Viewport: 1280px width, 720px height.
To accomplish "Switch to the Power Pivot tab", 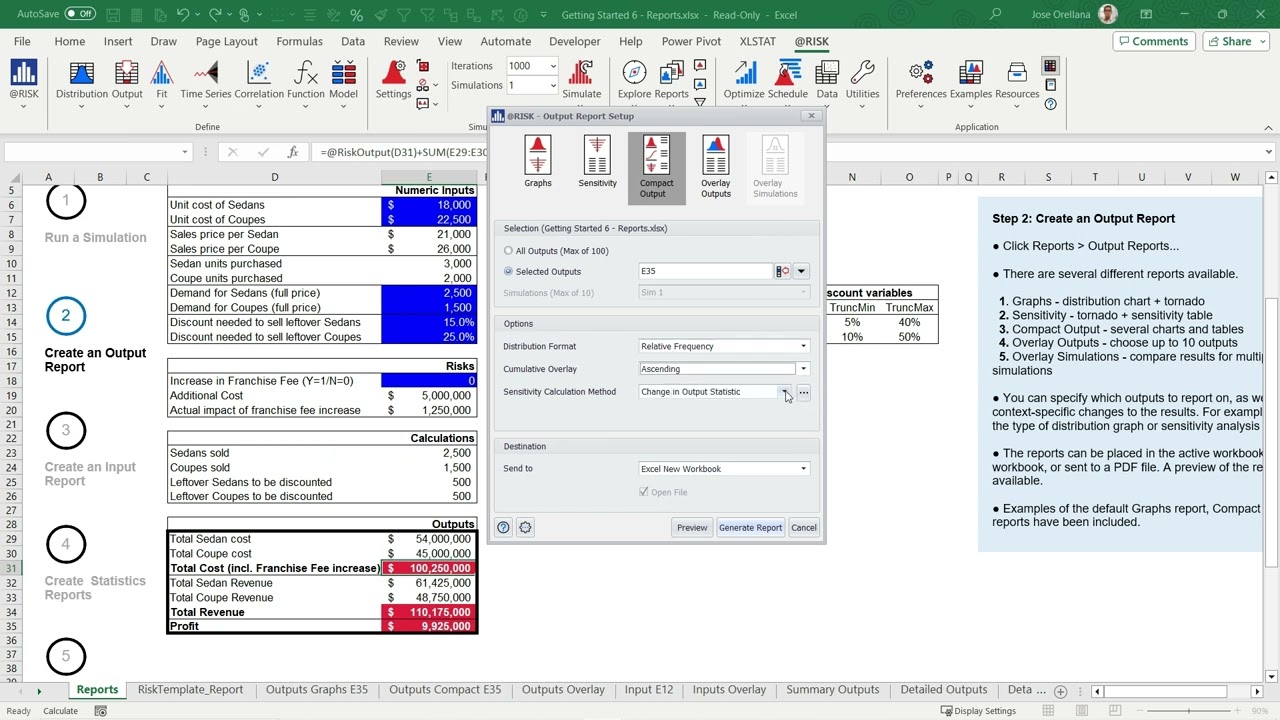I will coord(691,41).
